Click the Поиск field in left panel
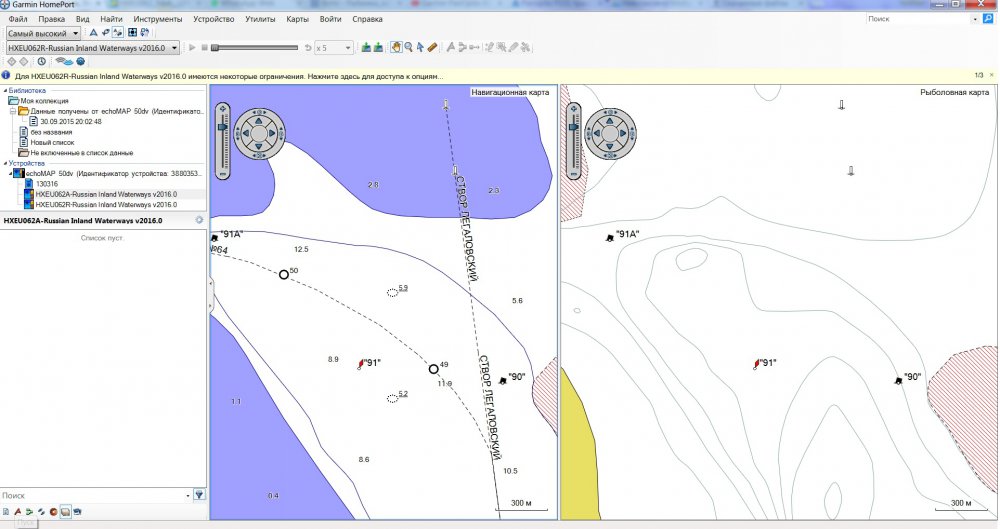 tap(92, 495)
